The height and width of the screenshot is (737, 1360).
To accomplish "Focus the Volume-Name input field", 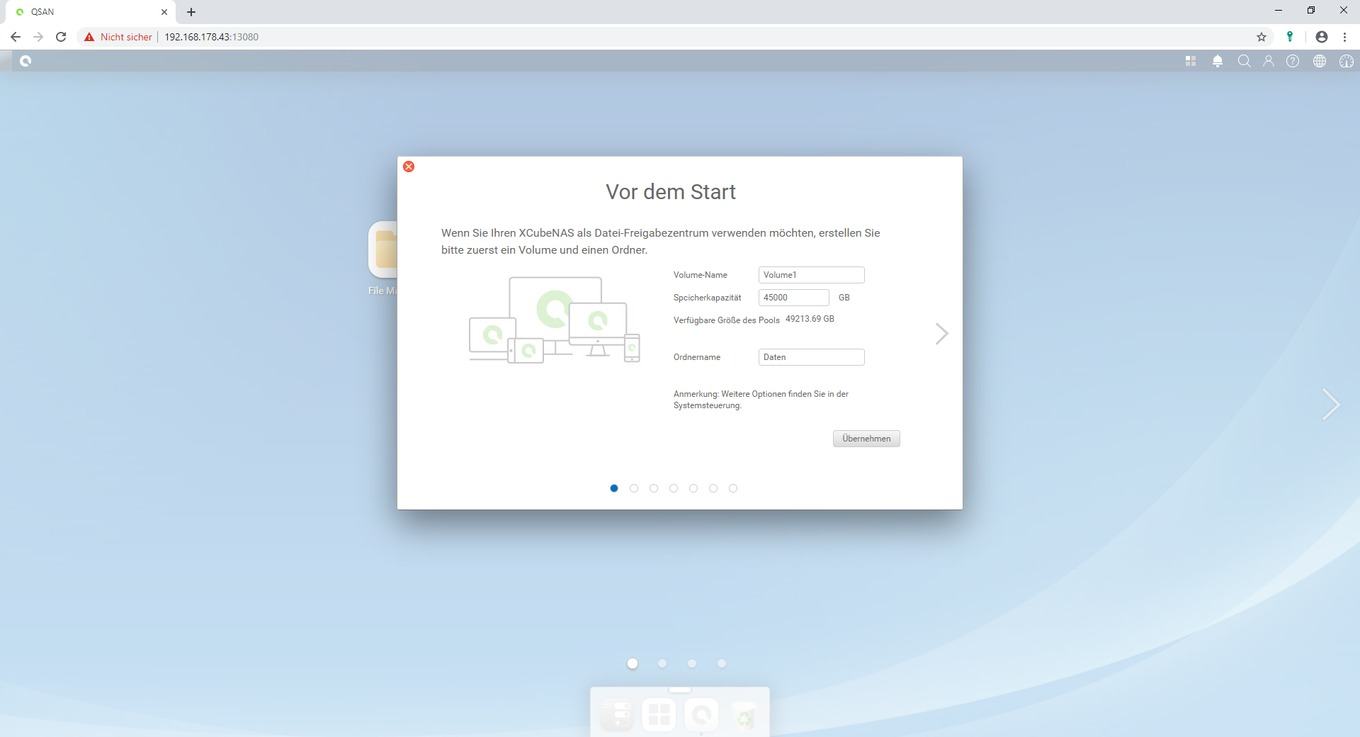I will 811,275.
